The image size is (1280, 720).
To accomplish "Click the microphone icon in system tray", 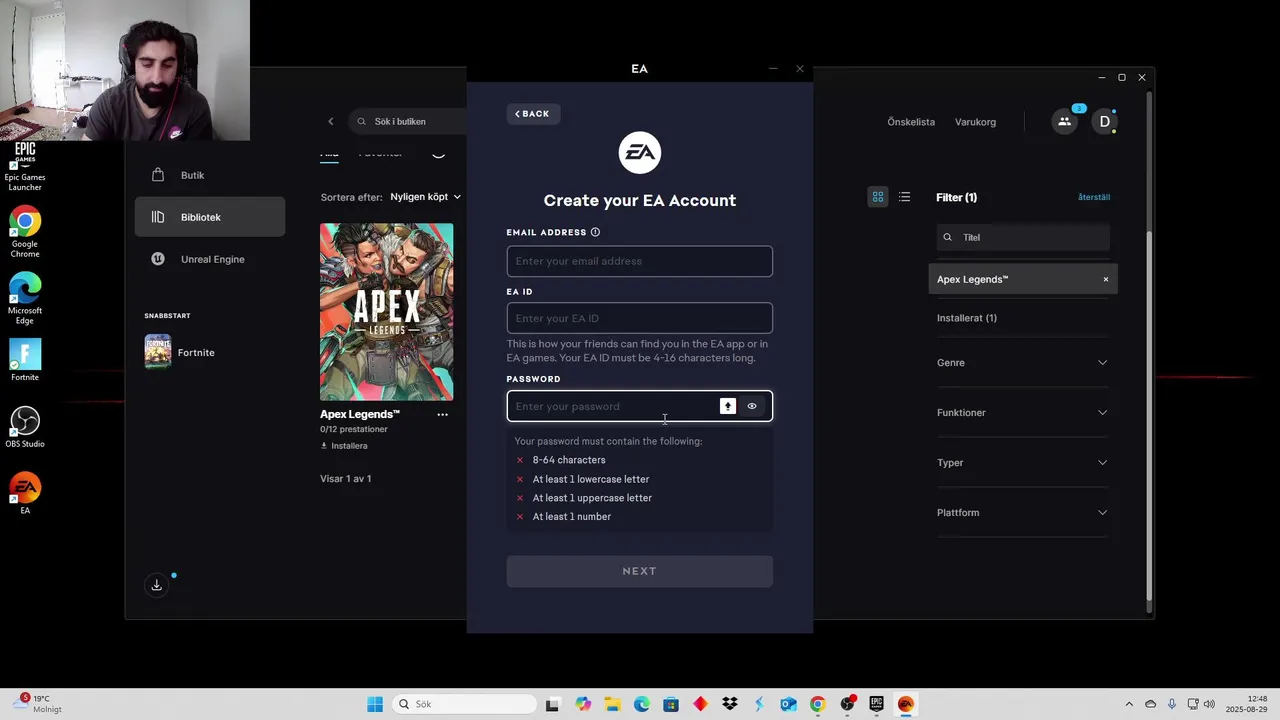I will (1172, 704).
